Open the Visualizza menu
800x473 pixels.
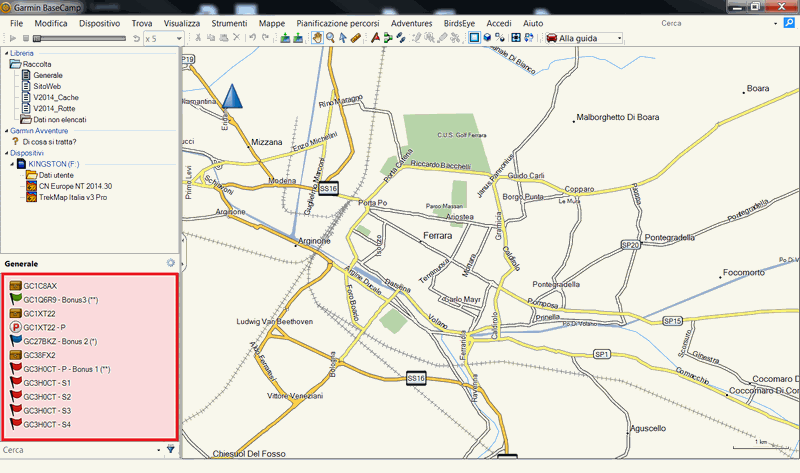pos(182,23)
